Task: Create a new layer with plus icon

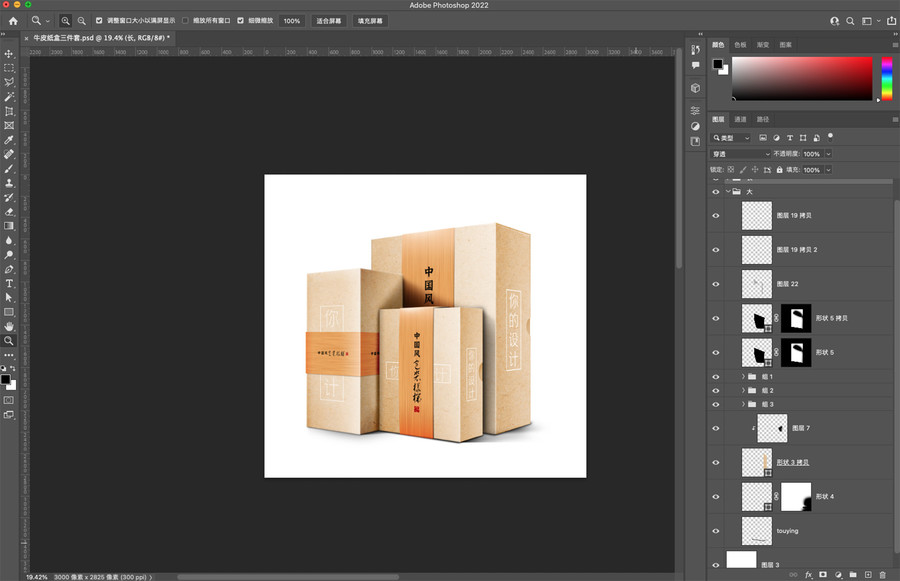Action: pos(868,575)
